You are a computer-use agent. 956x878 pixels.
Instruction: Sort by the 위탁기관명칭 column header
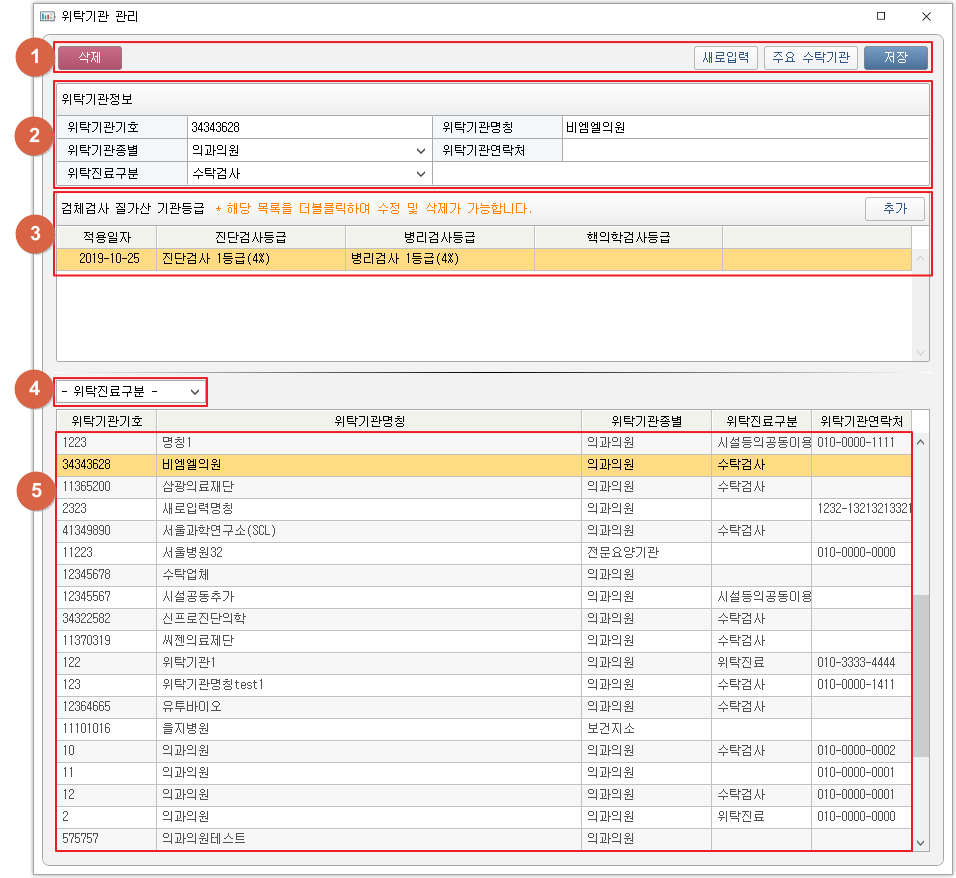click(x=368, y=421)
